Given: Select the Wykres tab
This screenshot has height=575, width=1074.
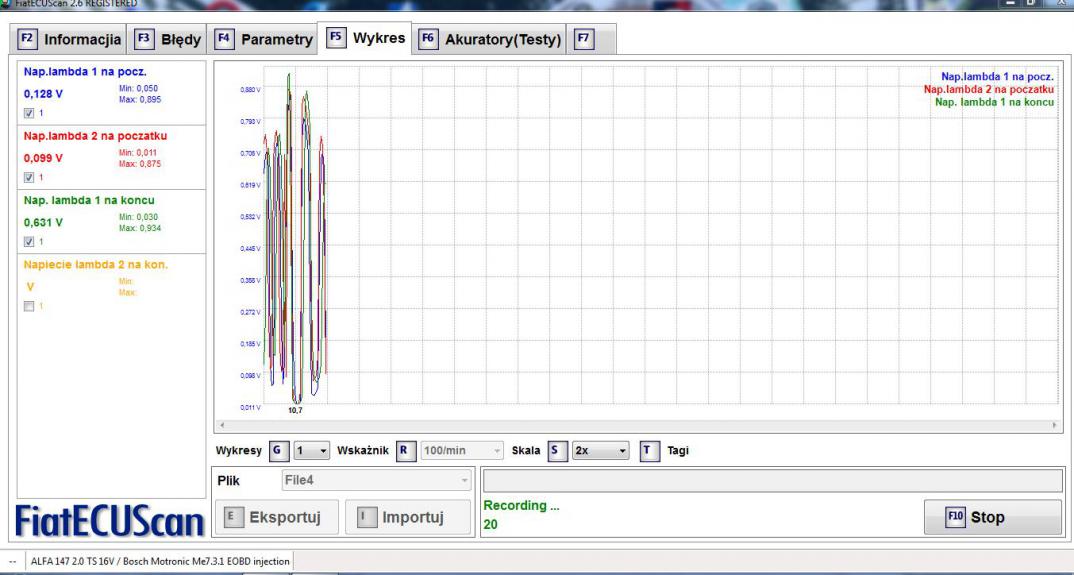Looking at the screenshot, I should tap(365, 38).
